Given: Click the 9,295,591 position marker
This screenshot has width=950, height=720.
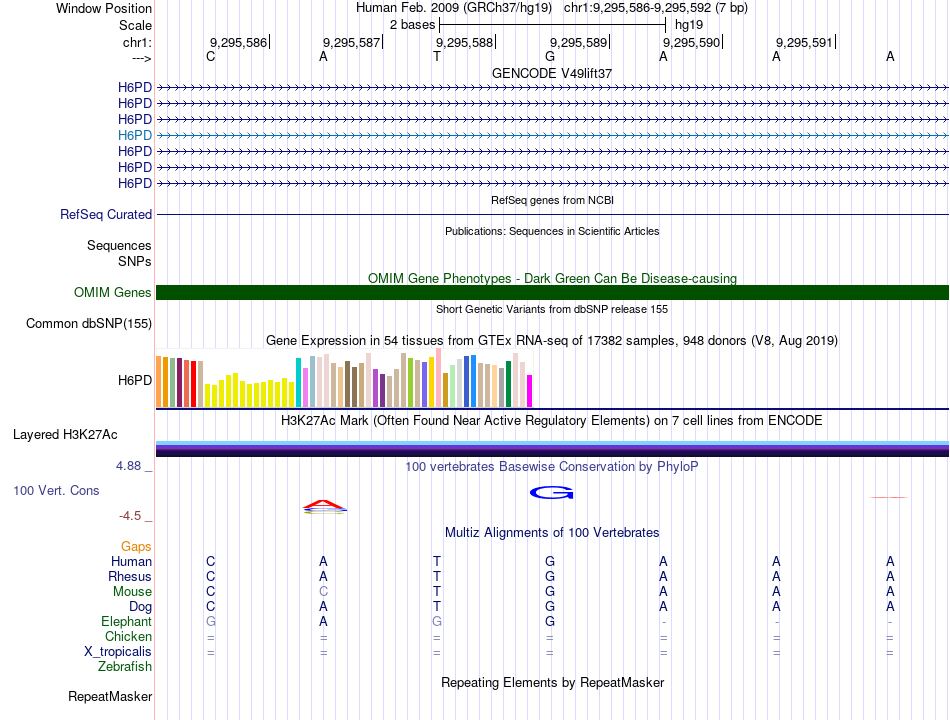Looking at the screenshot, I should pos(805,42).
